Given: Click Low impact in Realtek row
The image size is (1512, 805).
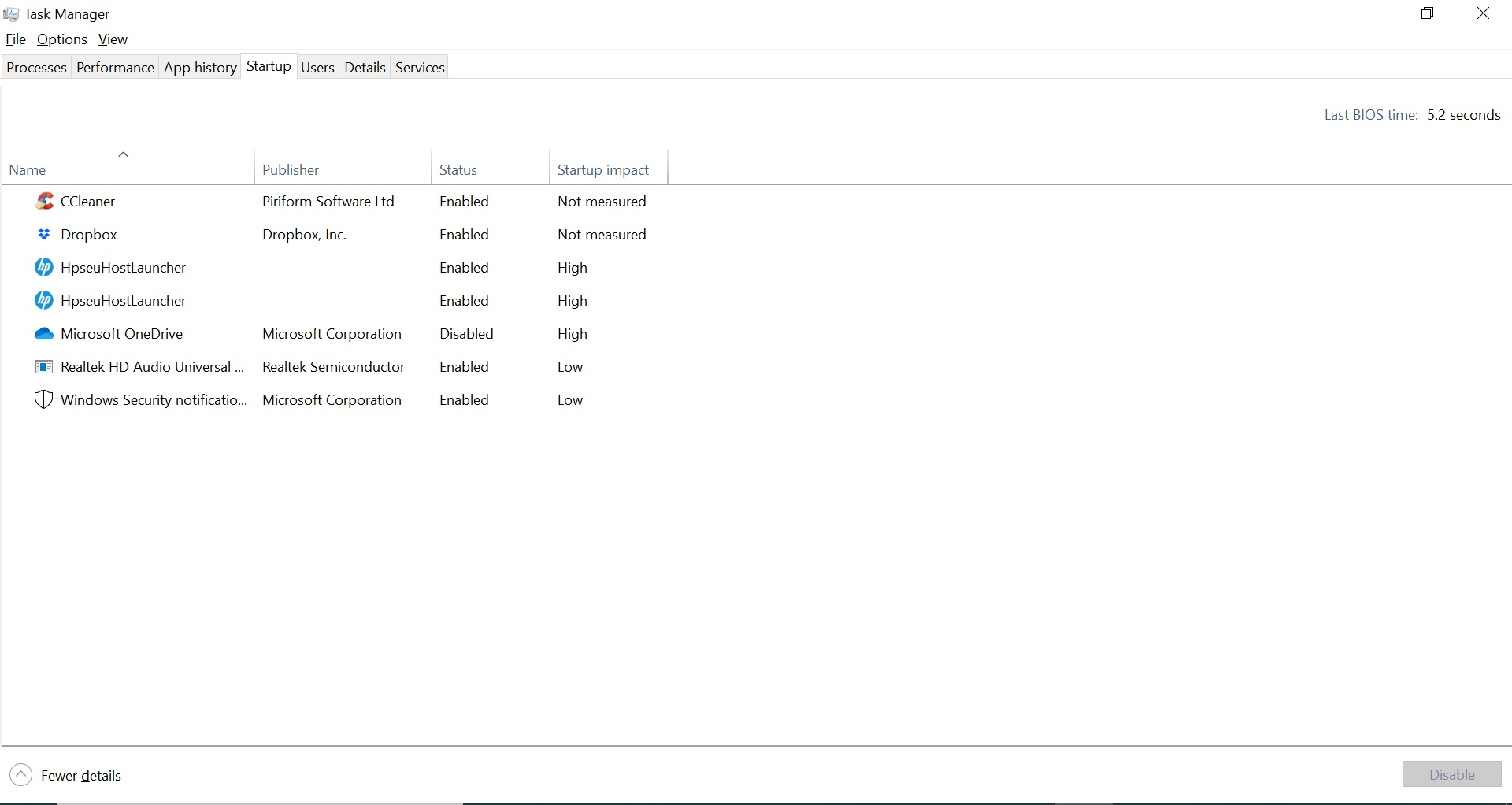Looking at the screenshot, I should tap(570, 367).
